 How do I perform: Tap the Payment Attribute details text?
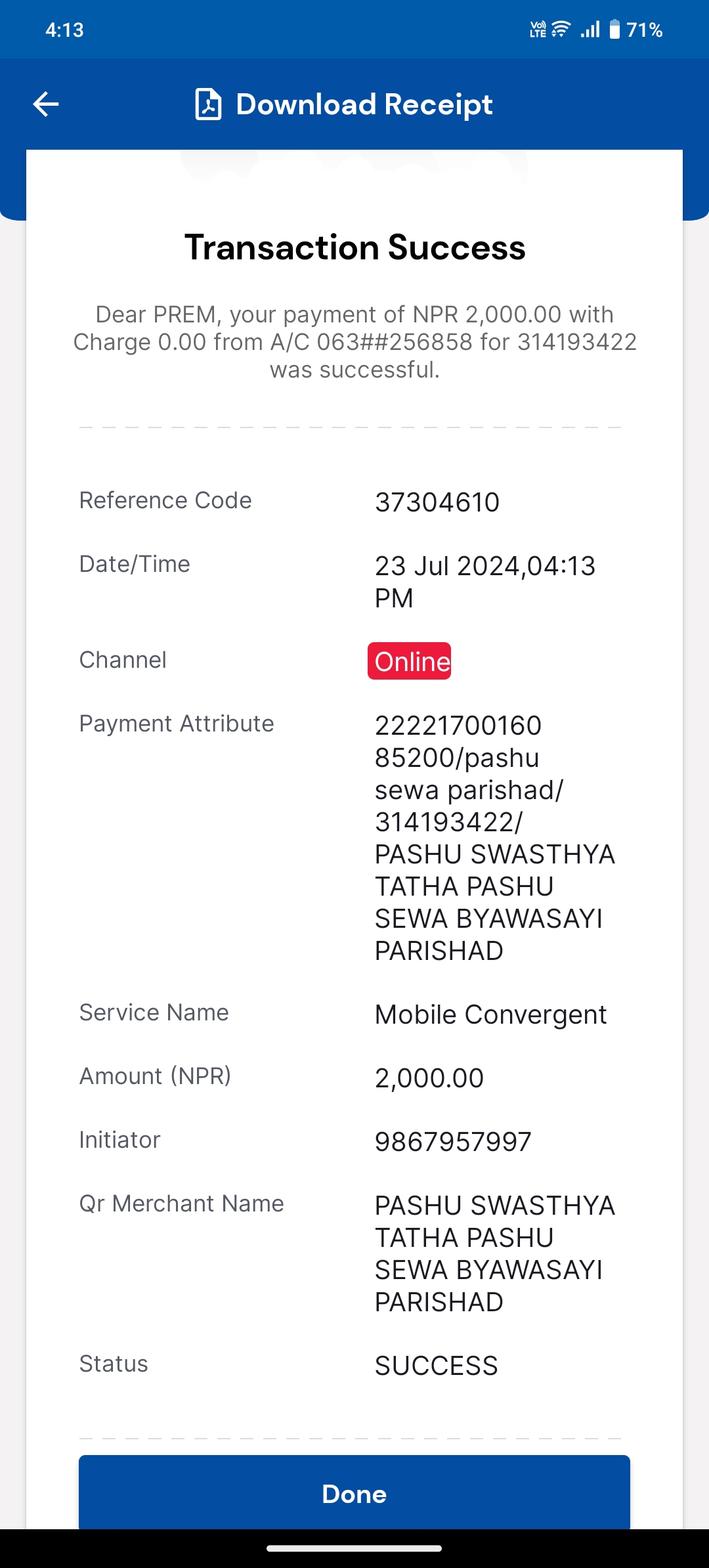tap(495, 838)
